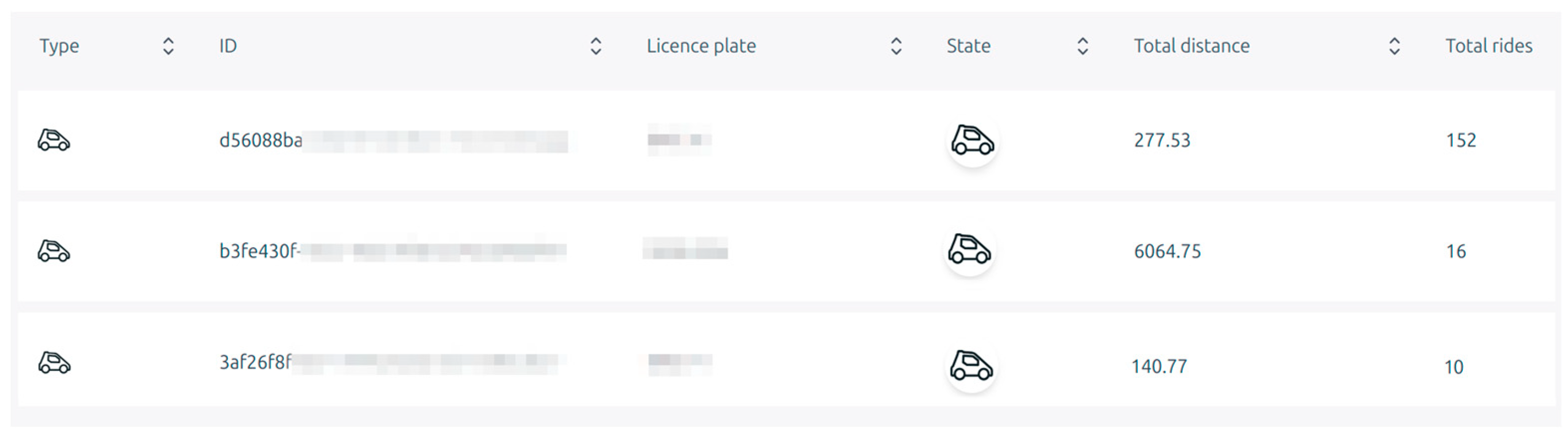Screen dimensions: 1568x435
Task: Click state car icon for 277.53 row
Action: [x=972, y=141]
